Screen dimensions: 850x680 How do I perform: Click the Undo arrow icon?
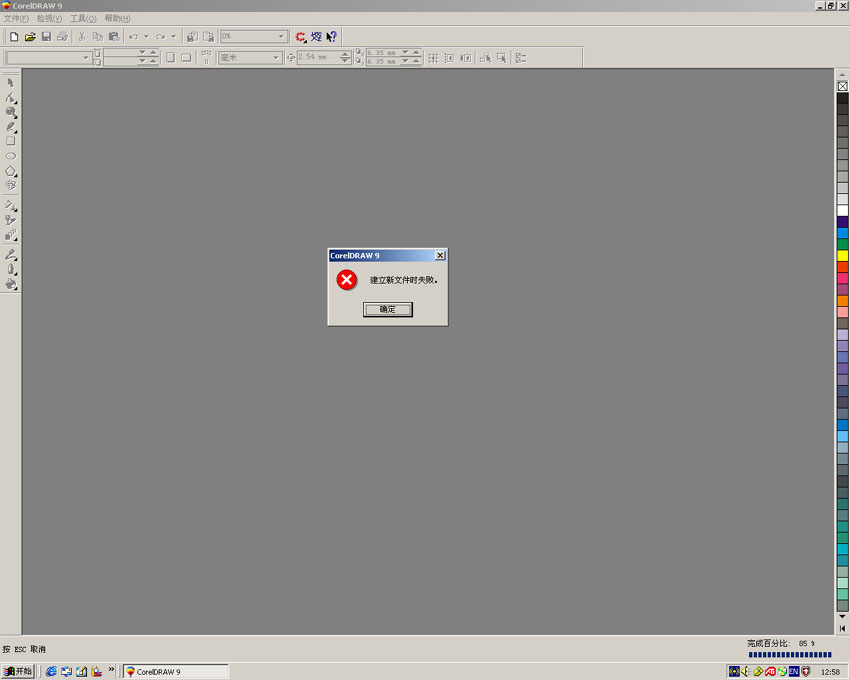[133, 37]
